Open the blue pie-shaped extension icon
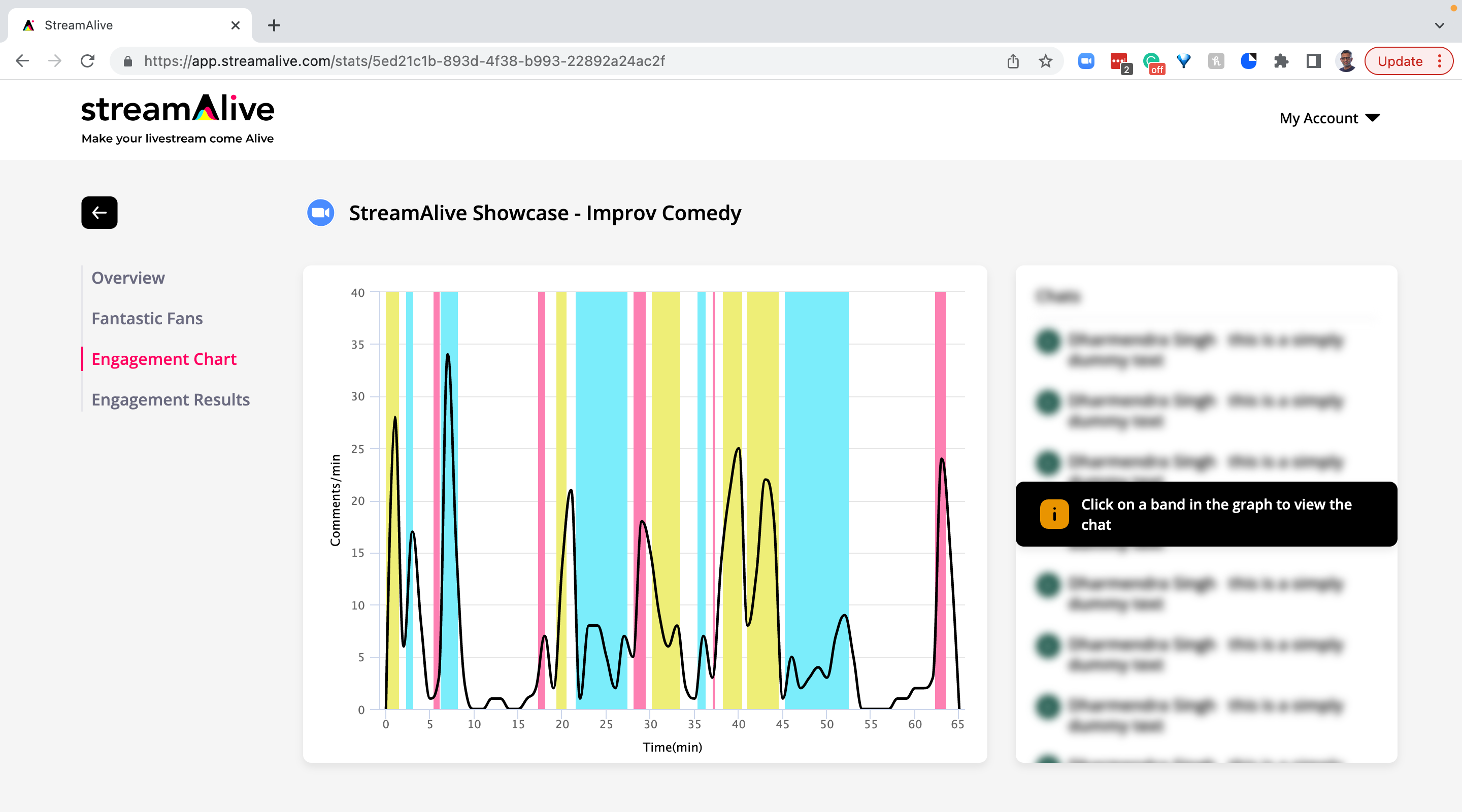The width and height of the screenshot is (1462, 812). 1249,61
